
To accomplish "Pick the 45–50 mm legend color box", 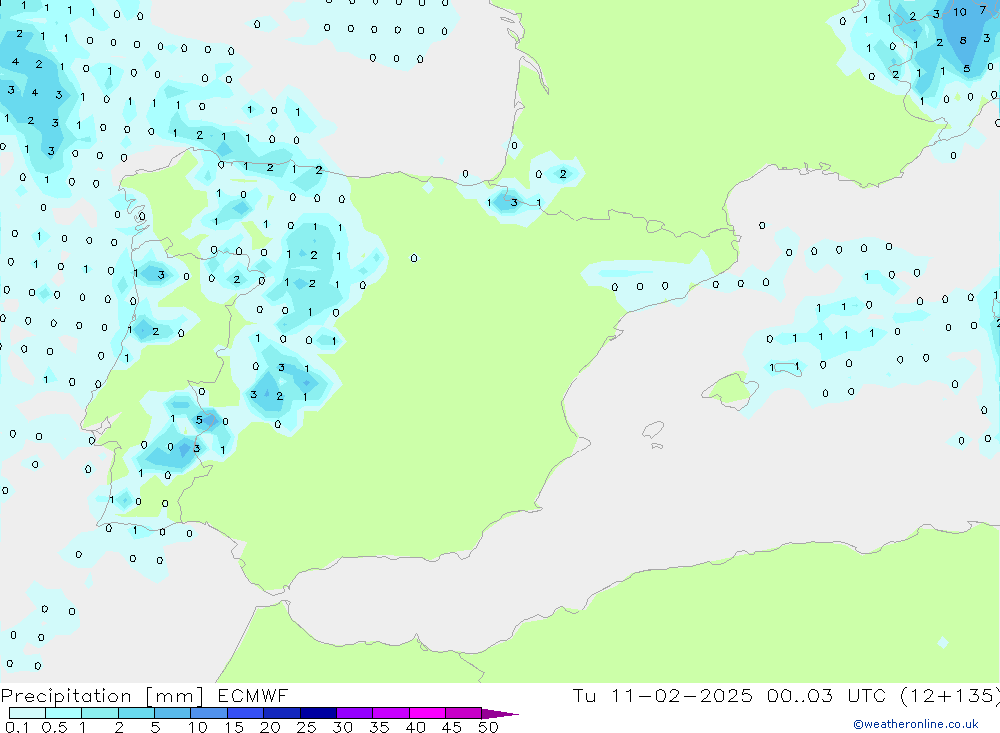I will click(x=463, y=713).
